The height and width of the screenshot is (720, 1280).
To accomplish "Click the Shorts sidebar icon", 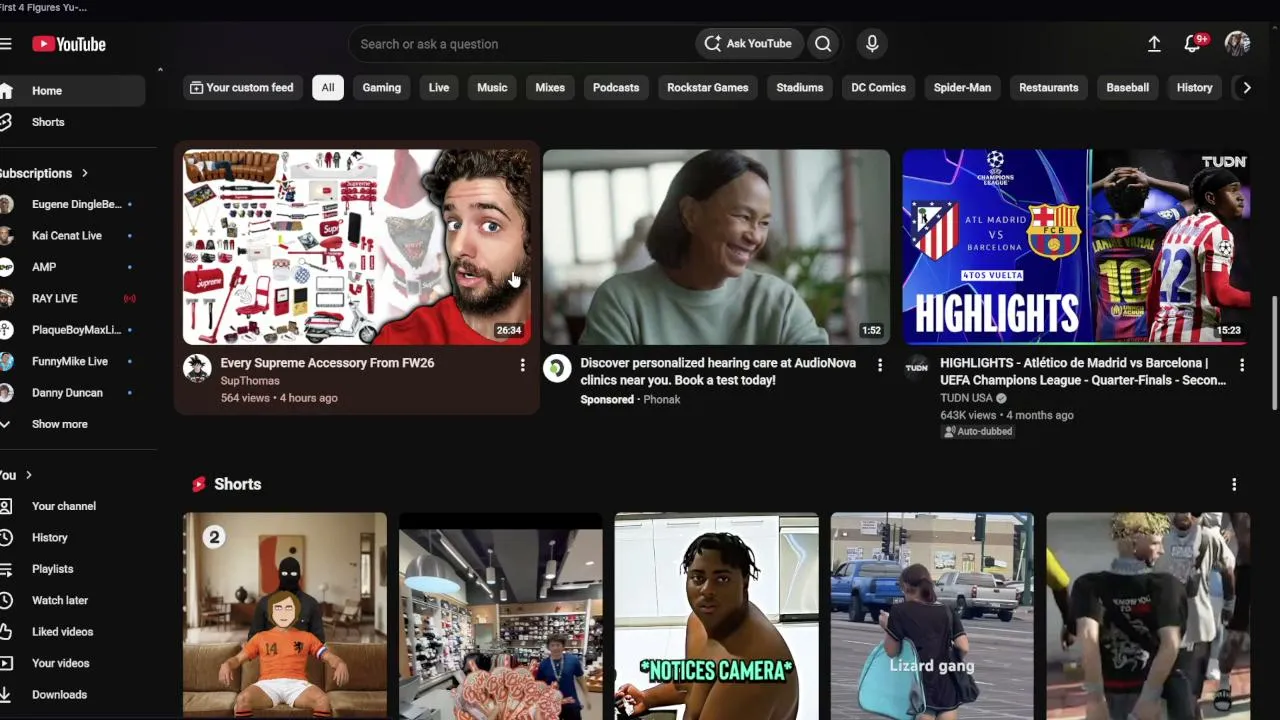I will [x=6, y=122].
